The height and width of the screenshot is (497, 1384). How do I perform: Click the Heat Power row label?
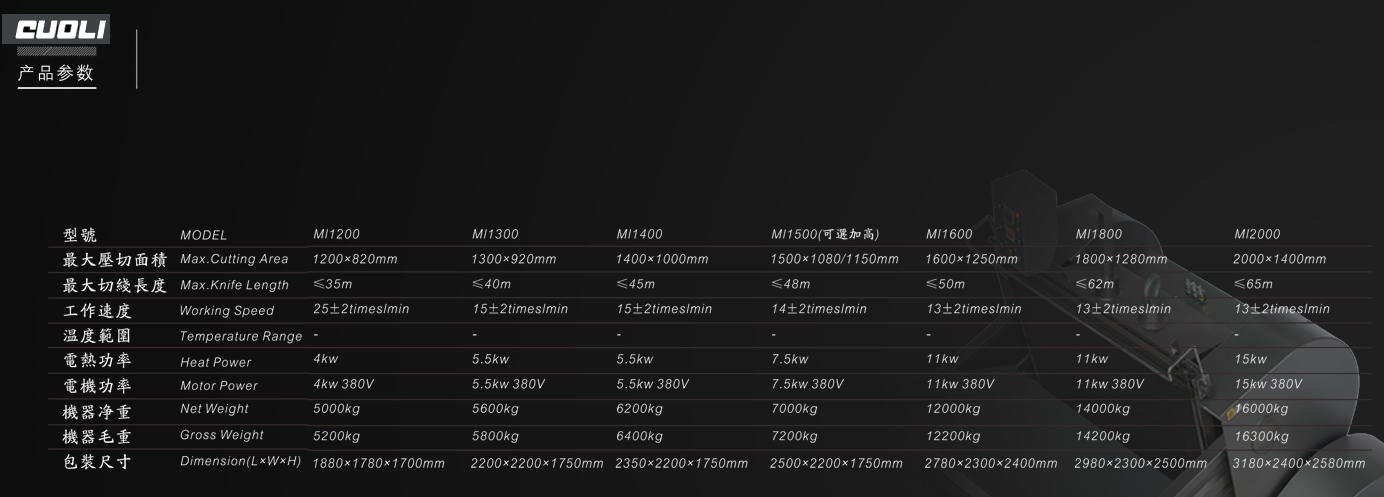tap(215, 362)
